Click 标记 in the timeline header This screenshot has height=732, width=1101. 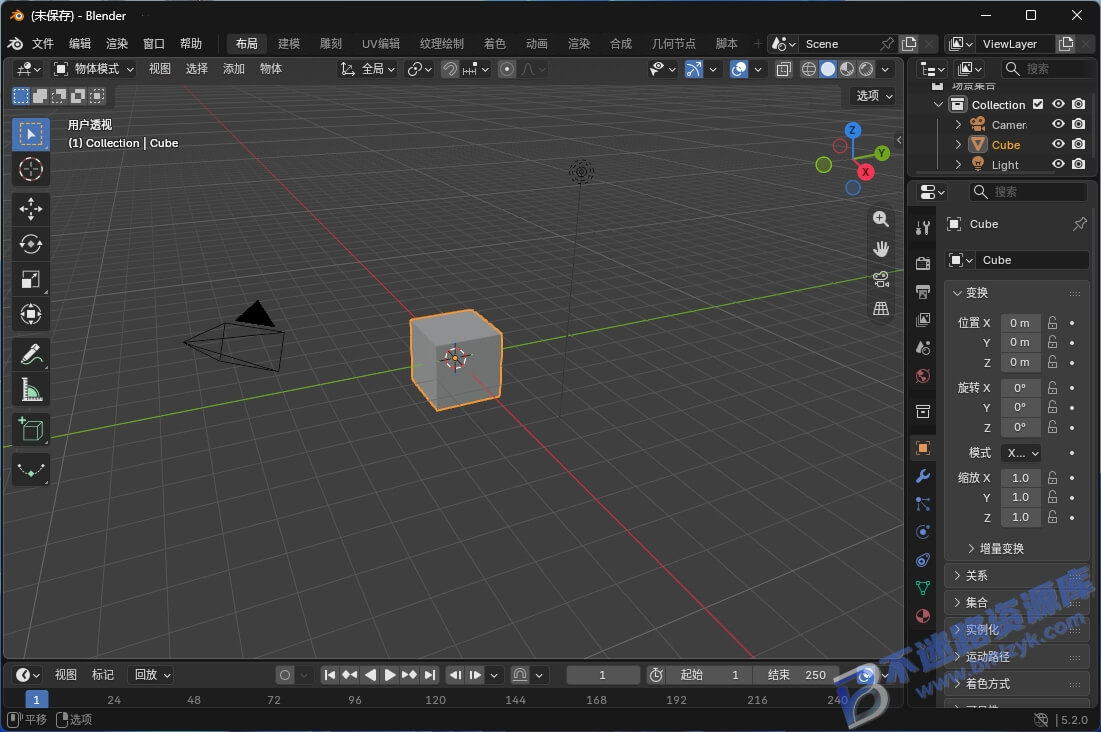pyautogui.click(x=103, y=674)
